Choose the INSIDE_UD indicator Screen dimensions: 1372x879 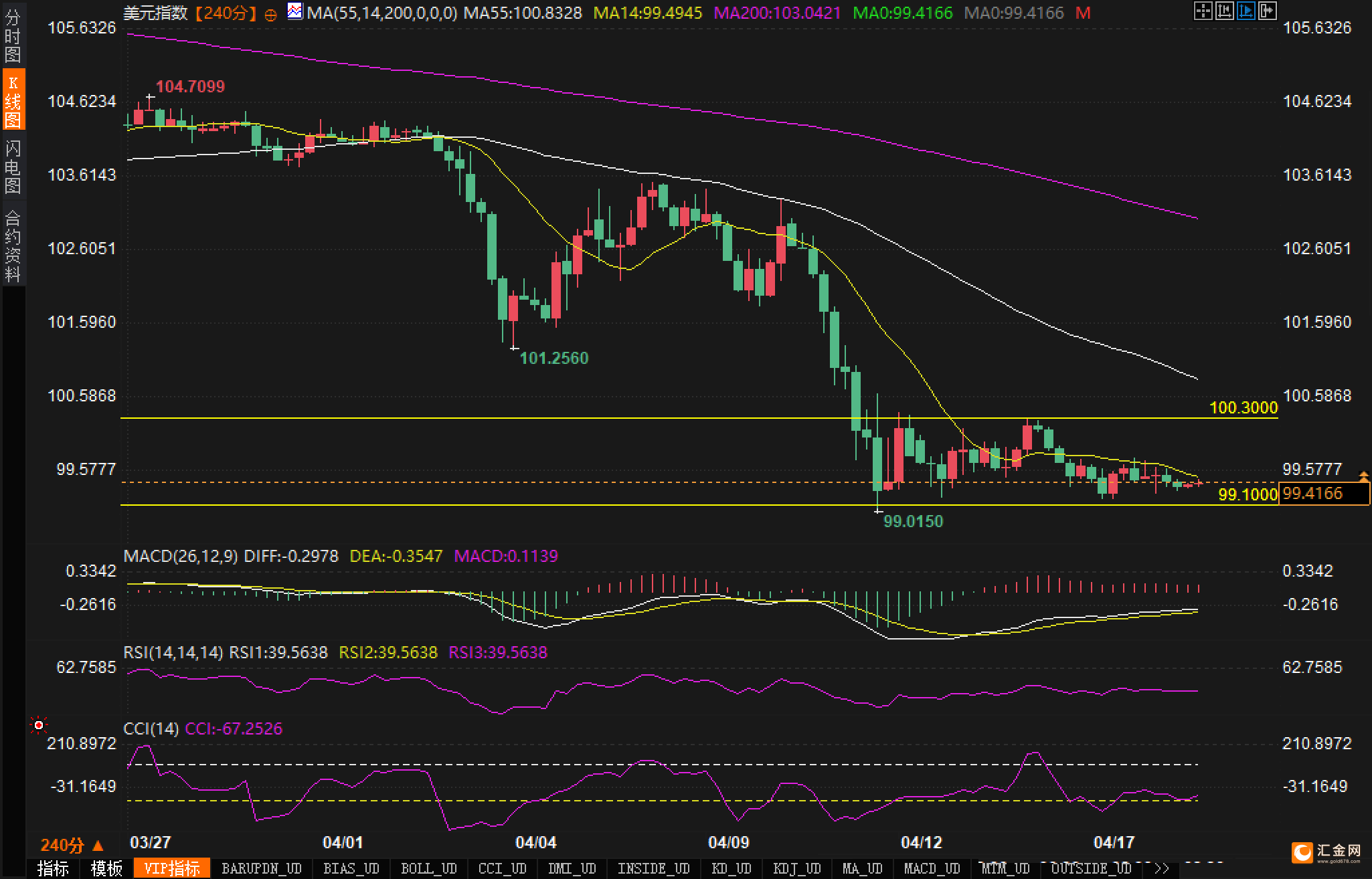[654, 868]
